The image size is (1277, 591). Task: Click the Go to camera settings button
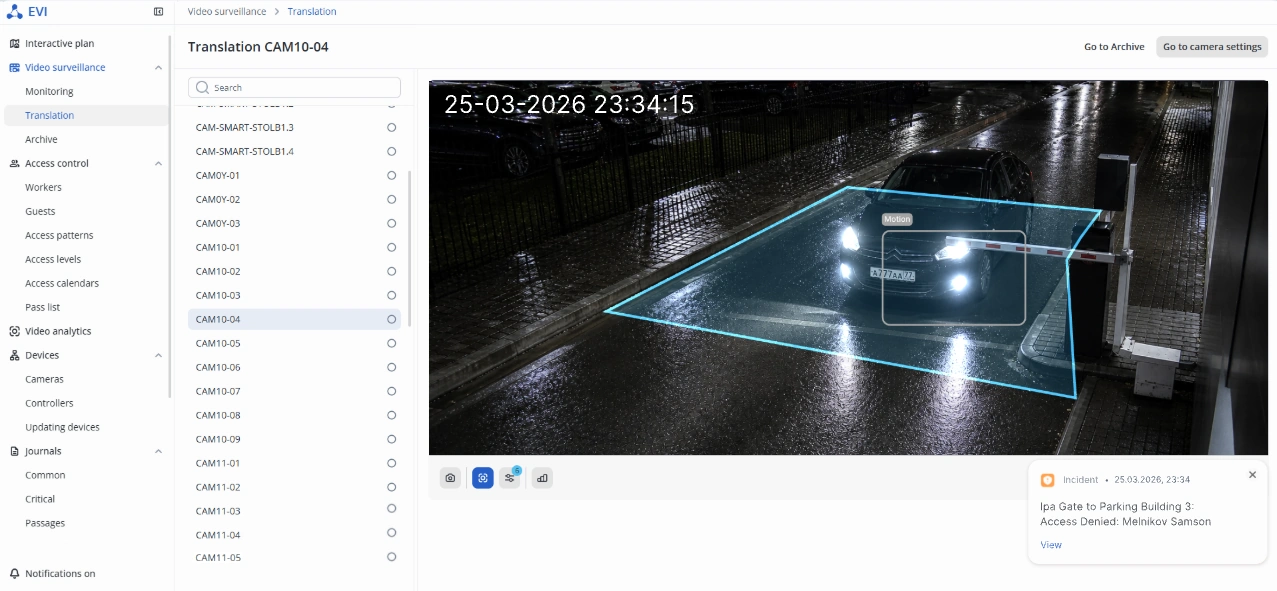(1212, 47)
